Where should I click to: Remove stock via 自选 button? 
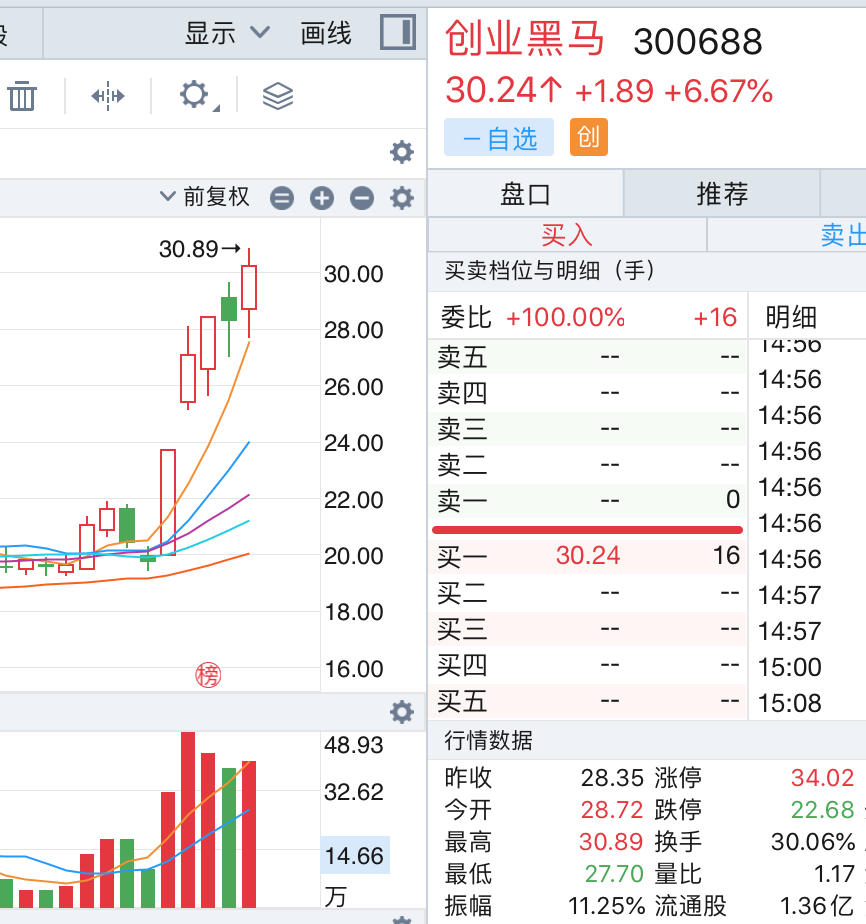[x=499, y=137]
